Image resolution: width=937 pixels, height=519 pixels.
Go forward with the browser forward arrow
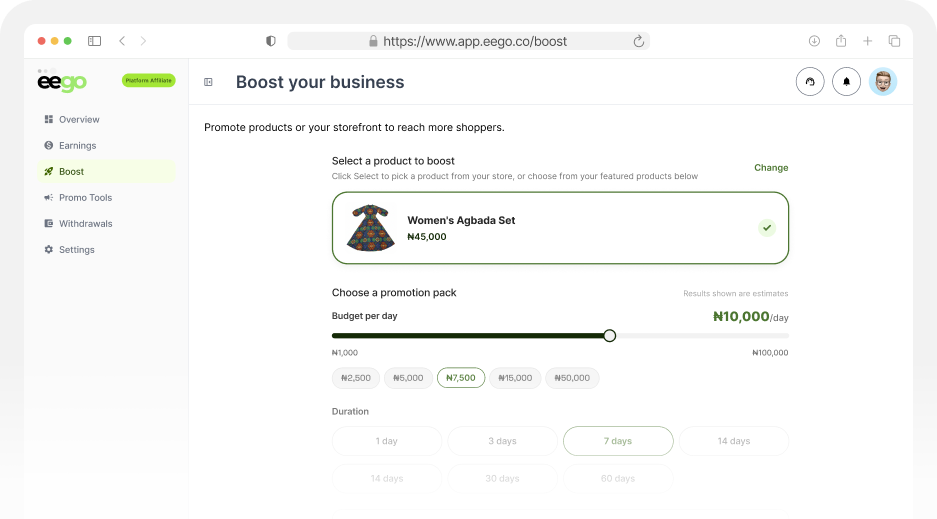[143, 41]
